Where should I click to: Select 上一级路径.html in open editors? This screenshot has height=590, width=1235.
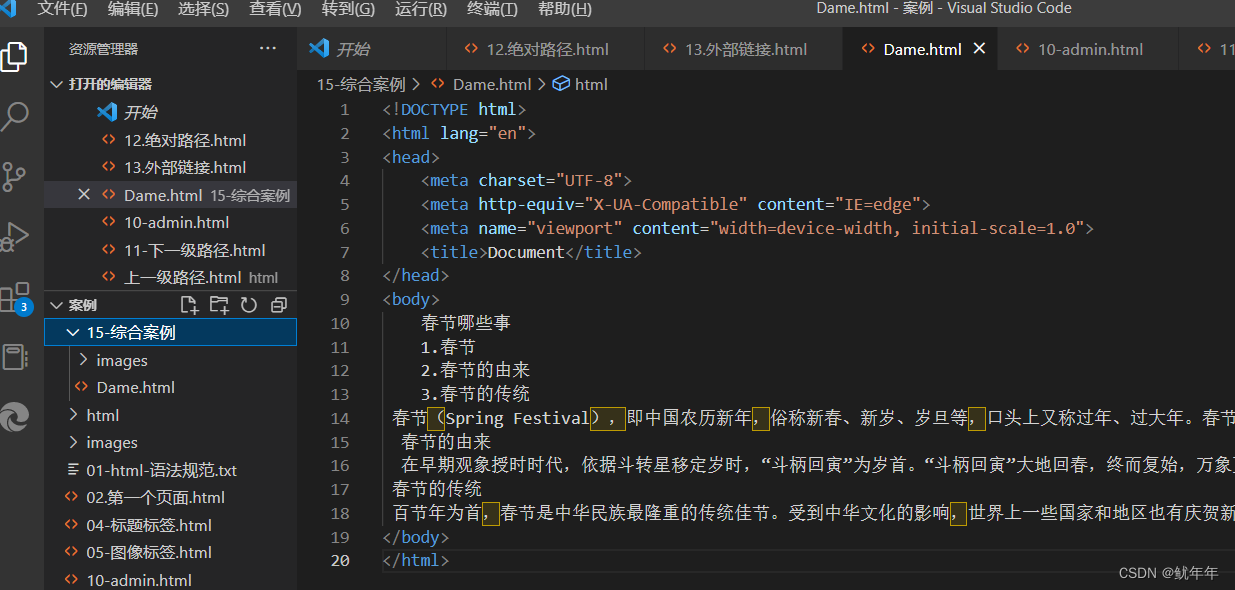point(171,277)
